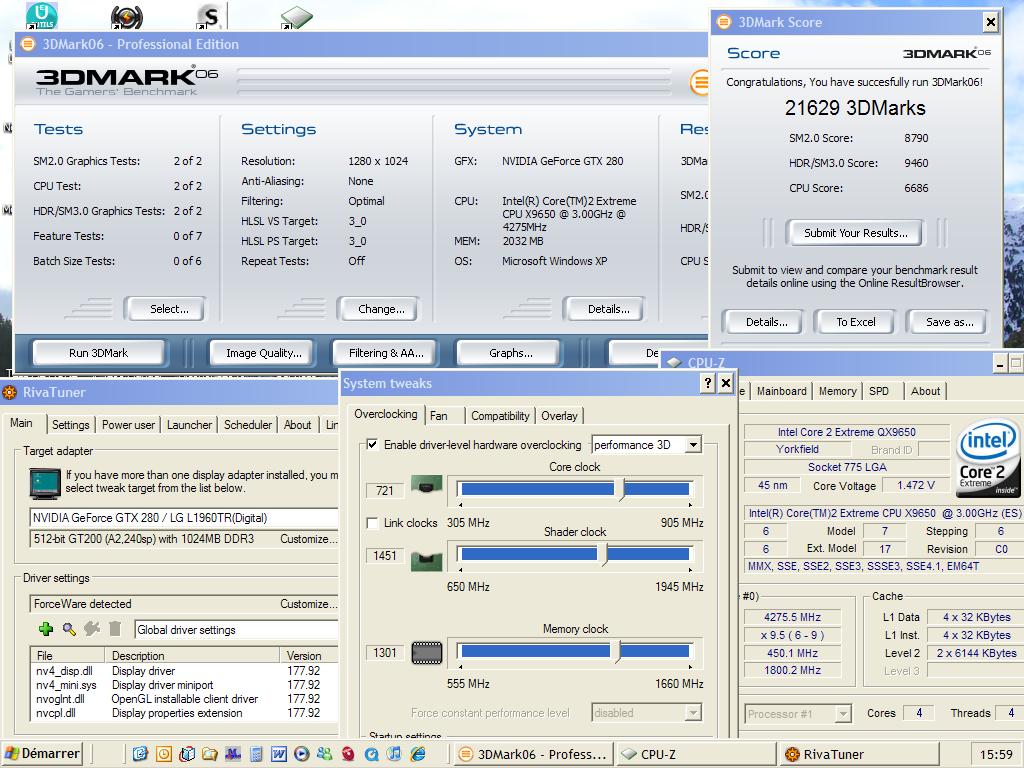Image resolution: width=1024 pixels, height=768 pixels.
Task: Click the Intel Core 2 Extreme logo in CPU-Z
Action: pos(988,458)
